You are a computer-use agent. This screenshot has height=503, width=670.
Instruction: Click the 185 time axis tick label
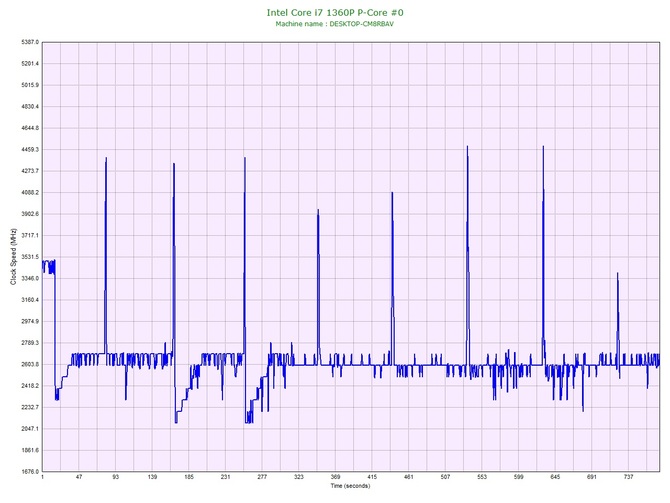(x=189, y=477)
